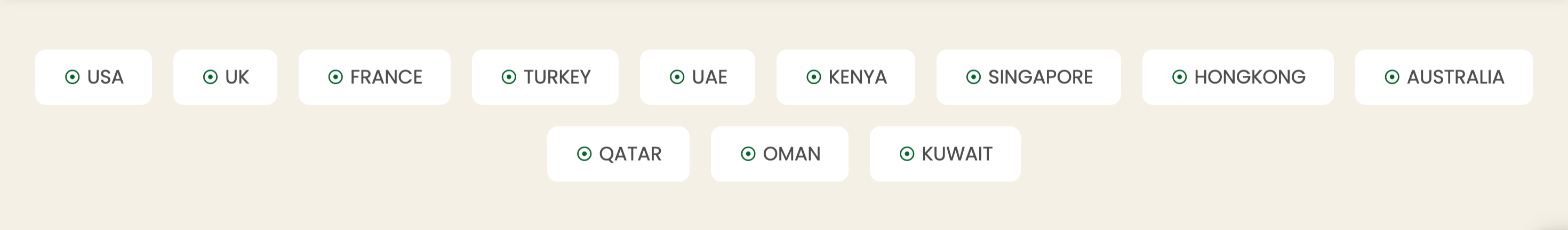Click the target icon beside UK
1568x230 pixels.
[211, 77]
